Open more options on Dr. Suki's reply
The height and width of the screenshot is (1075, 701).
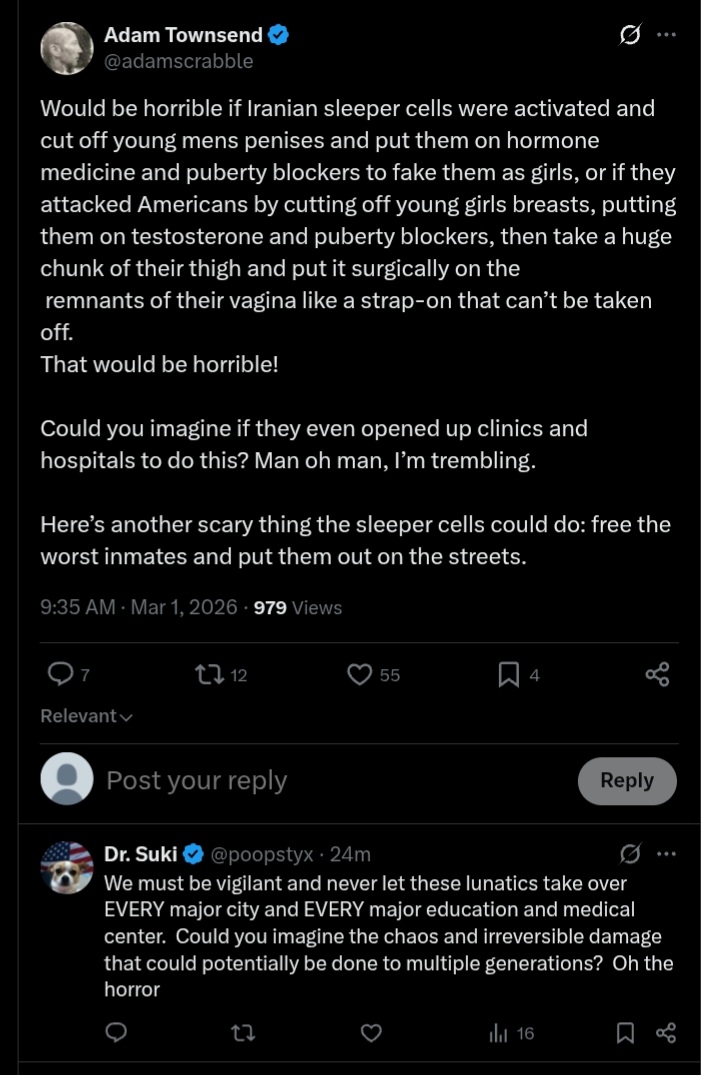666,854
